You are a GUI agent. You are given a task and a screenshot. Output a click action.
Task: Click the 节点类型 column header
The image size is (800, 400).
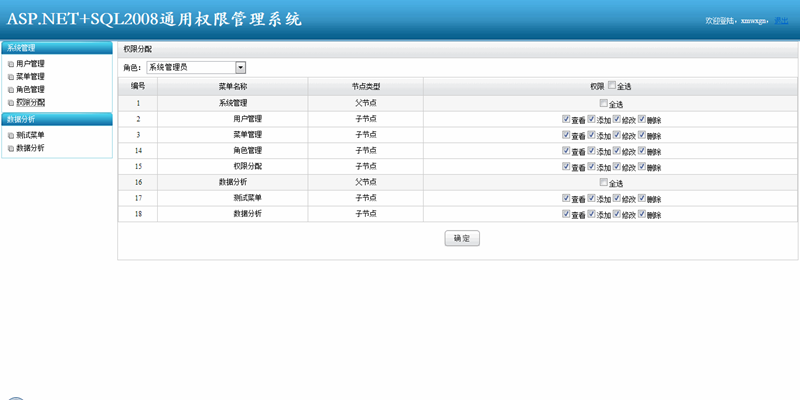pyautogui.click(x=366, y=86)
